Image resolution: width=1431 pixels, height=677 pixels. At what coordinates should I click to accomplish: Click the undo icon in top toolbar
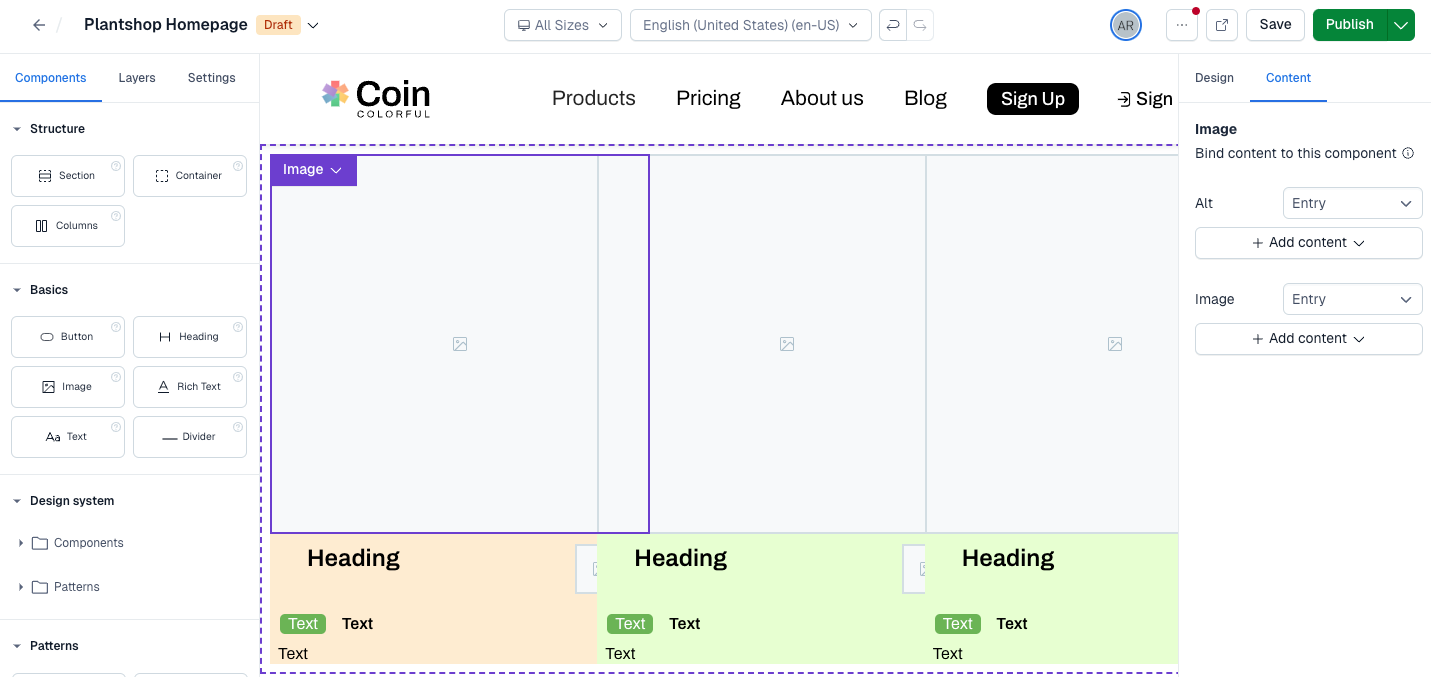pyautogui.click(x=893, y=25)
